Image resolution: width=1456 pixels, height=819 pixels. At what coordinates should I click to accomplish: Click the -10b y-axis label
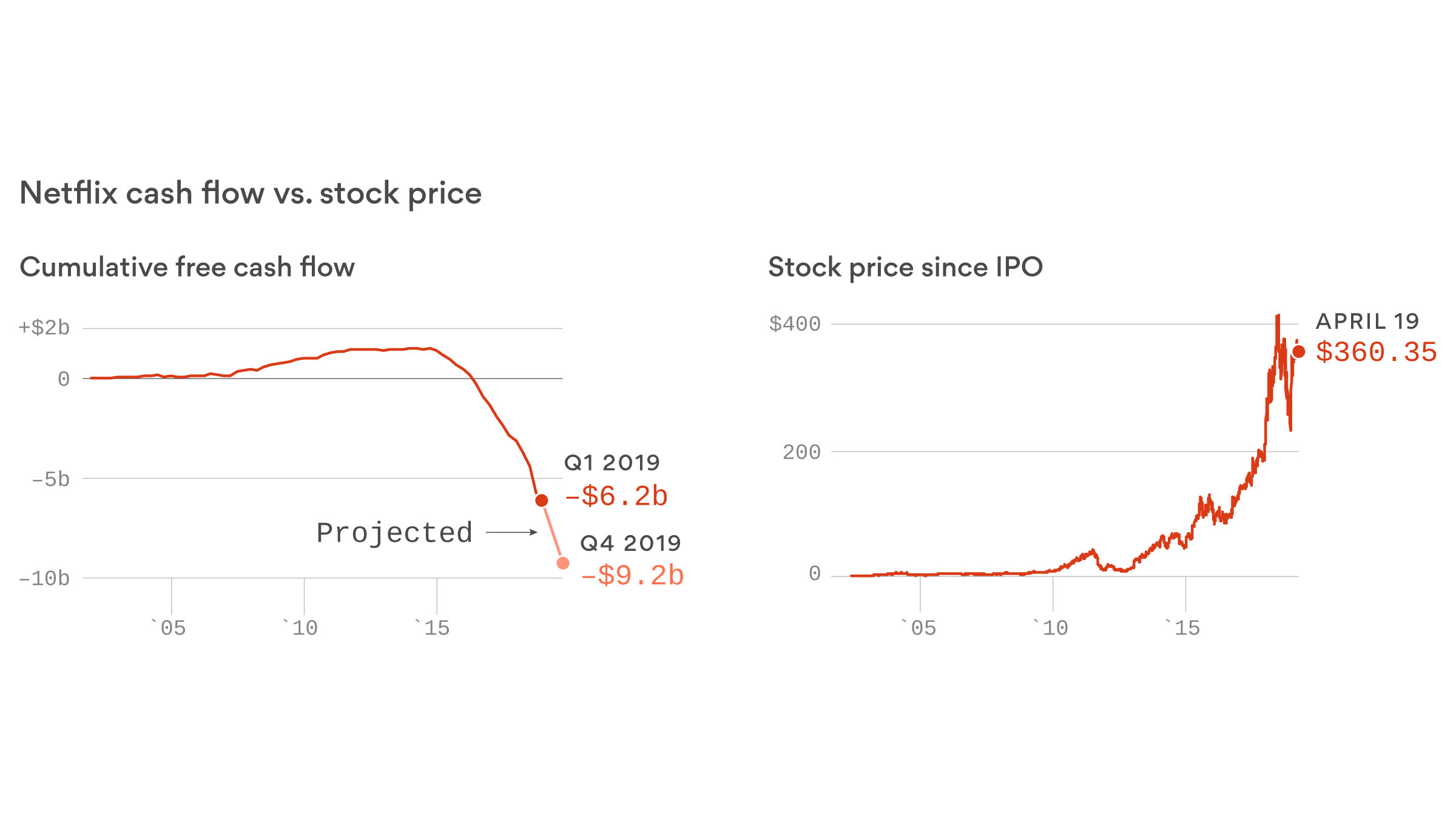[x=44, y=579]
